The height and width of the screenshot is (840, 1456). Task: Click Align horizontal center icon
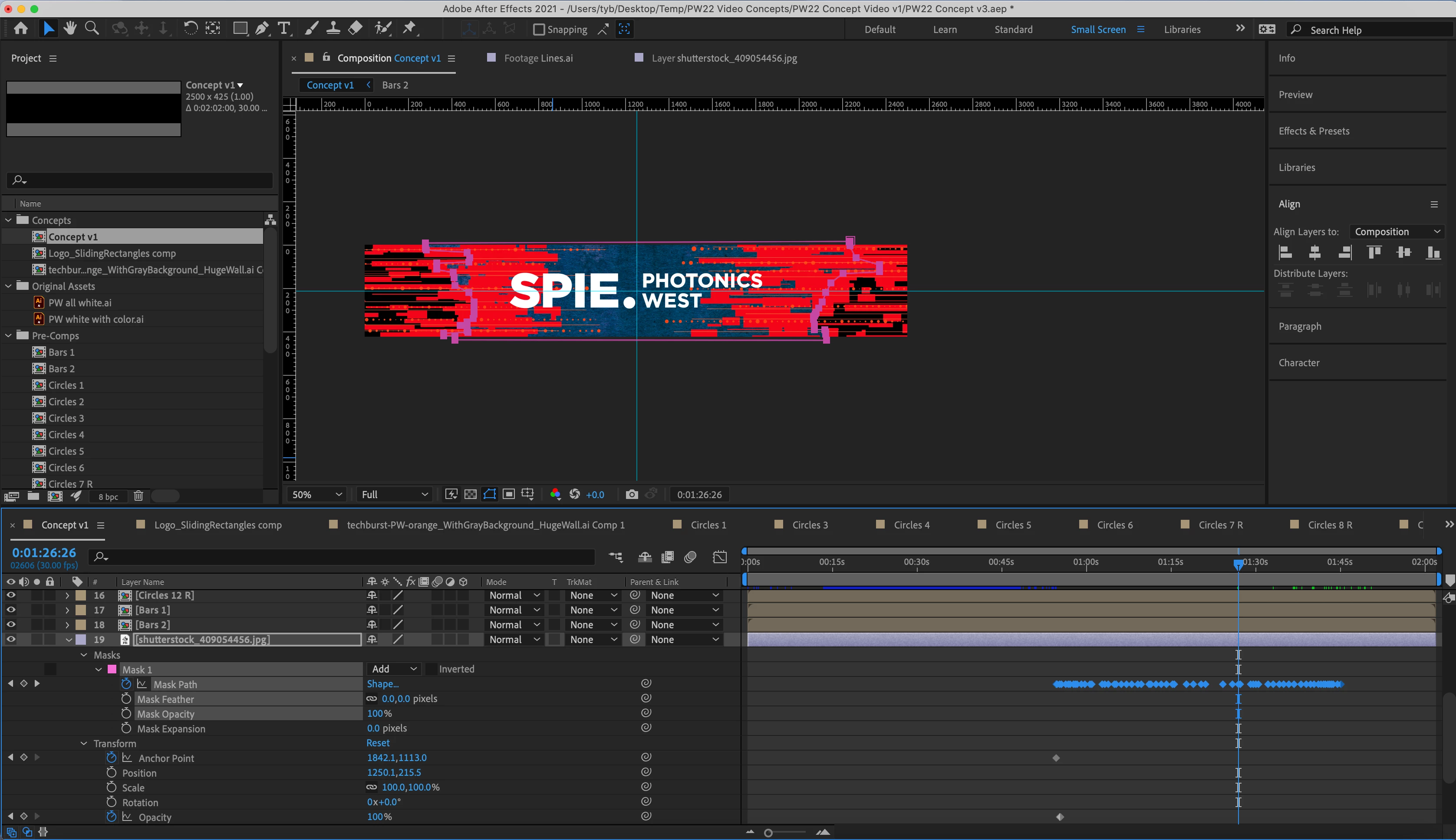point(1314,253)
